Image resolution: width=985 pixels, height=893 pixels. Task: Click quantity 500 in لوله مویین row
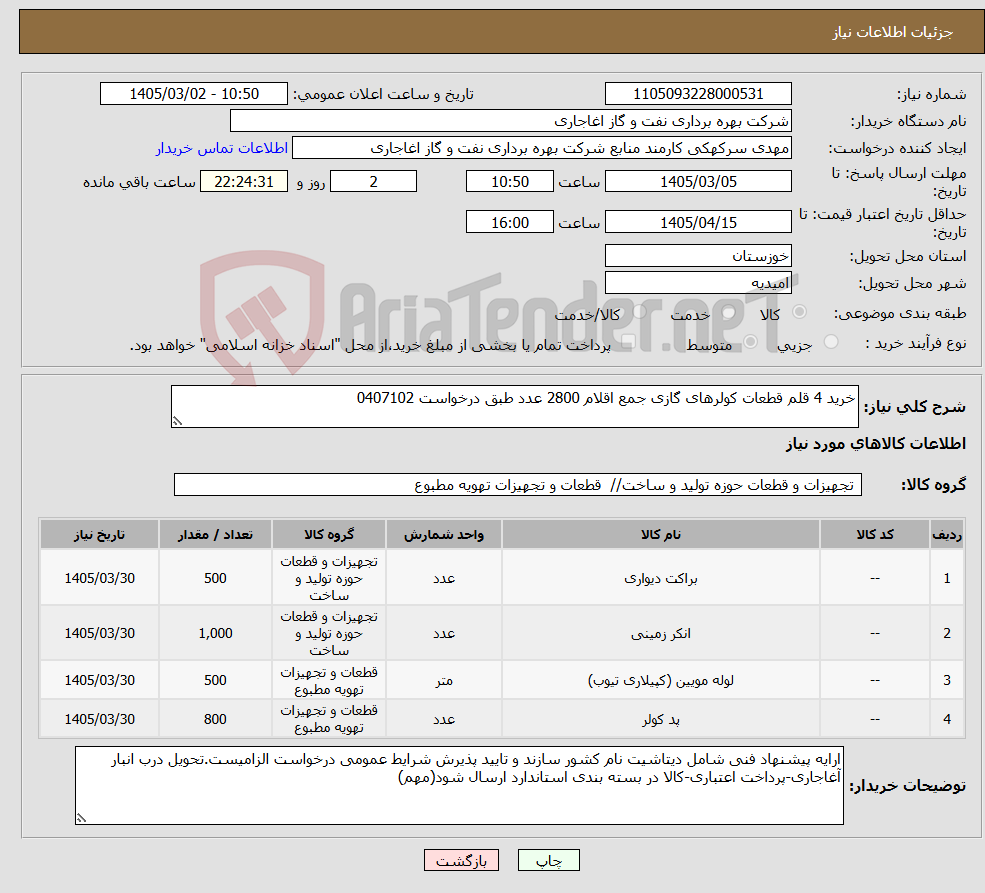click(215, 680)
